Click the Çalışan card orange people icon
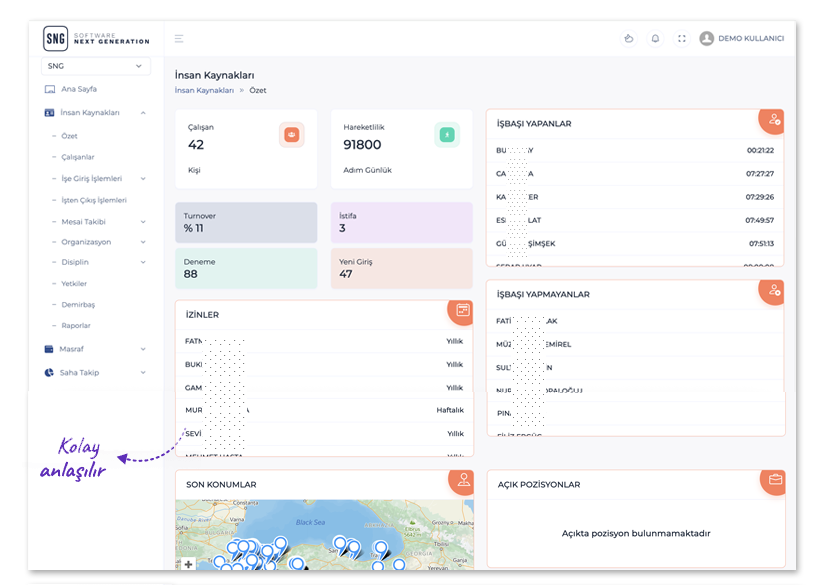Screen dimensions: 827x585 point(291,134)
